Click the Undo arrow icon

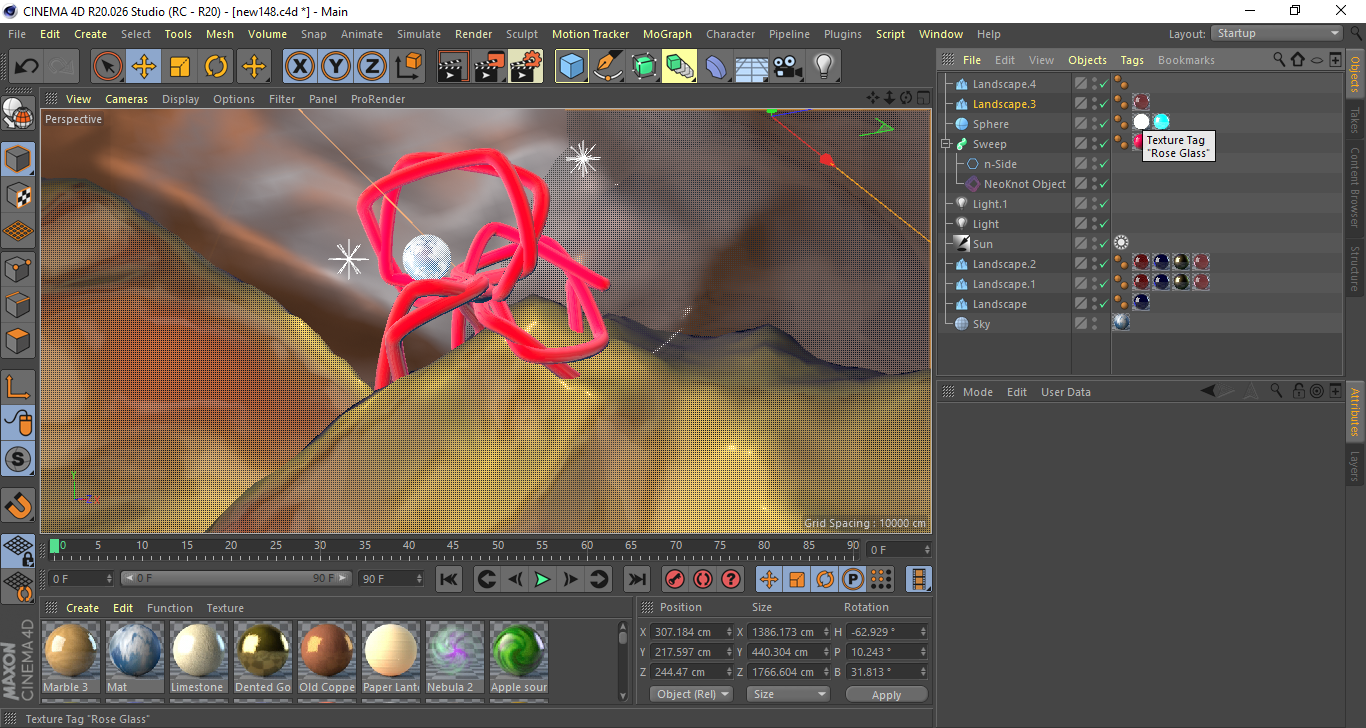click(x=26, y=67)
